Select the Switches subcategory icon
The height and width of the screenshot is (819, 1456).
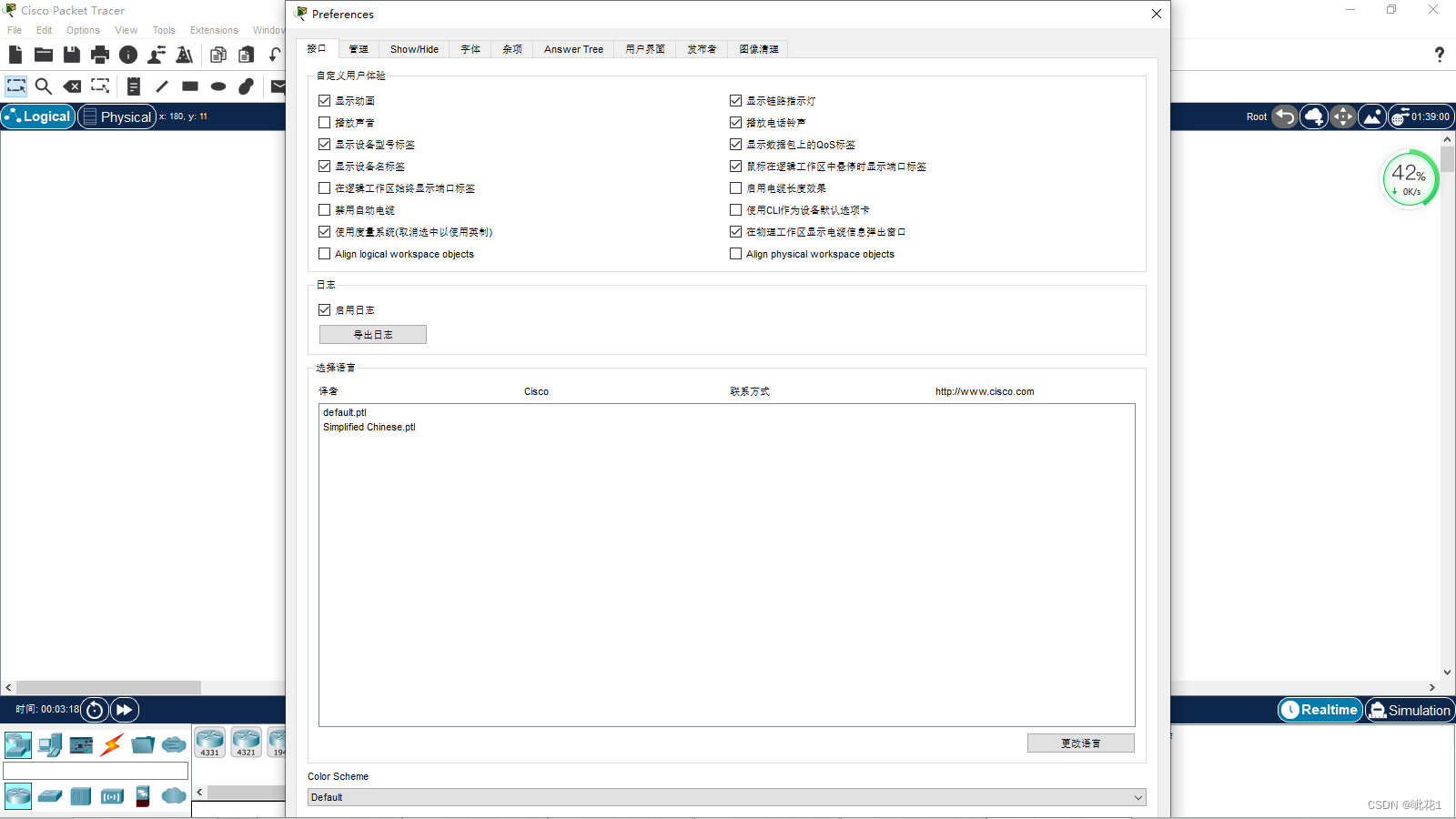pyautogui.click(x=50, y=796)
